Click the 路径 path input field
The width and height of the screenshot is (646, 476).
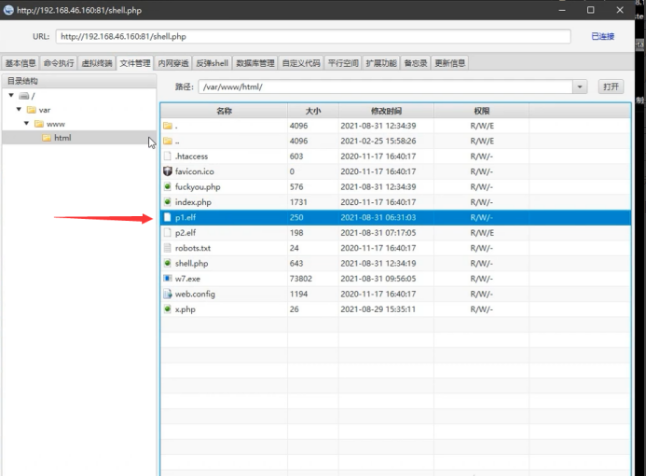(x=385, y=87)
